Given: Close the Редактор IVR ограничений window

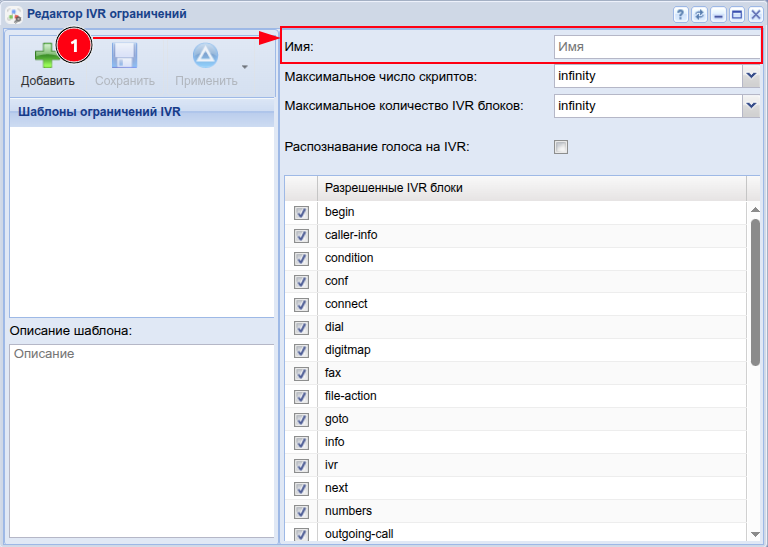Looking at the screenshot, I should click(x=756, y=15).
